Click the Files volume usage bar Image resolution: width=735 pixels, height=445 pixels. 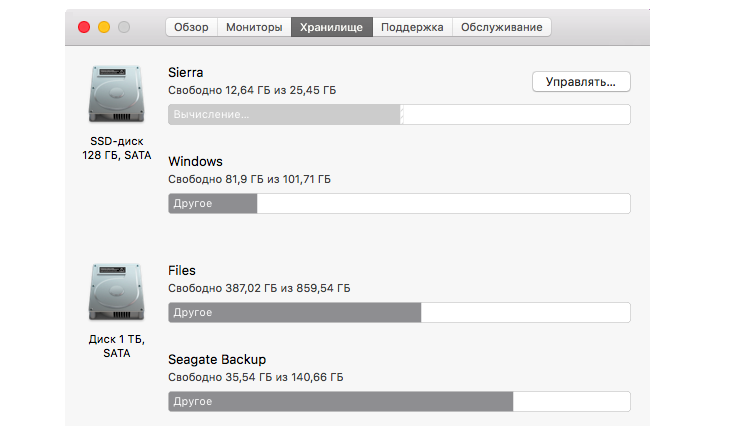point(399,313)
